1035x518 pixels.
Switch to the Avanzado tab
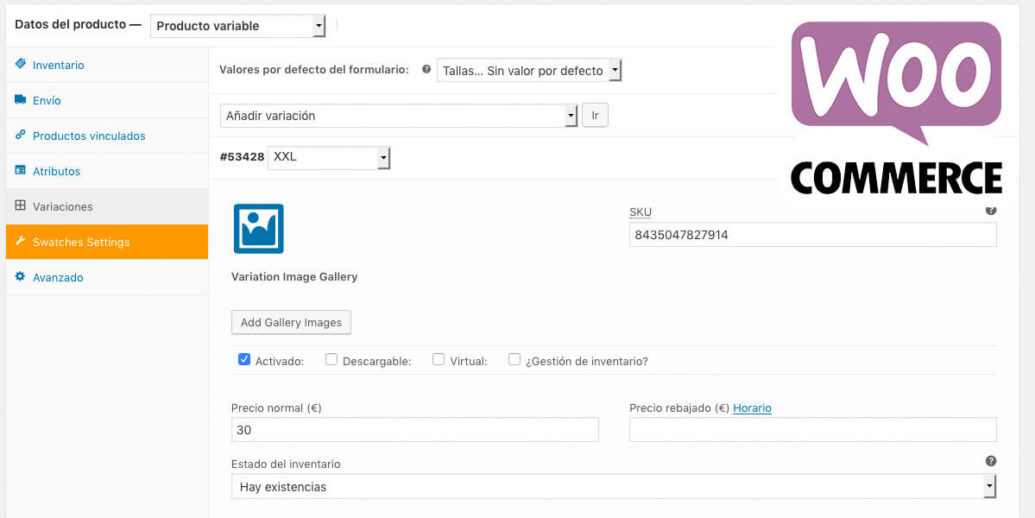click(58, 277)
